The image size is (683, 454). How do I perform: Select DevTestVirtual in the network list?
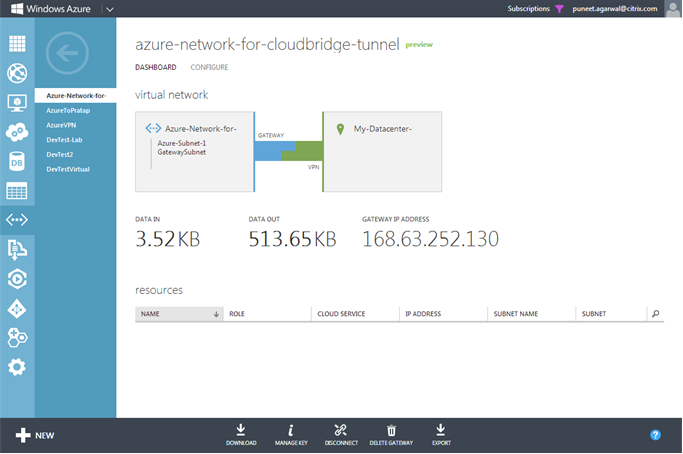click(x=68, y=169)
